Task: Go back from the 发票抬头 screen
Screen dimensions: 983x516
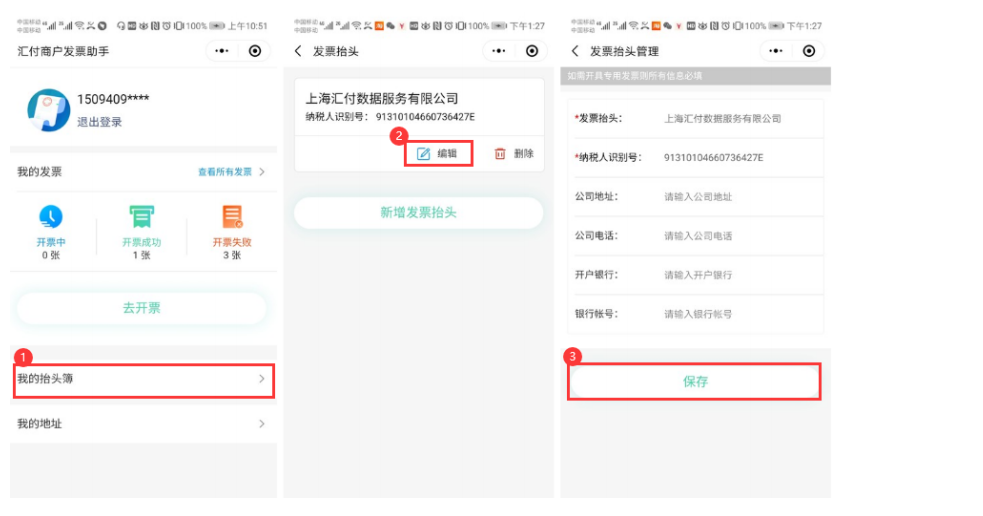Action: point(298,51)
